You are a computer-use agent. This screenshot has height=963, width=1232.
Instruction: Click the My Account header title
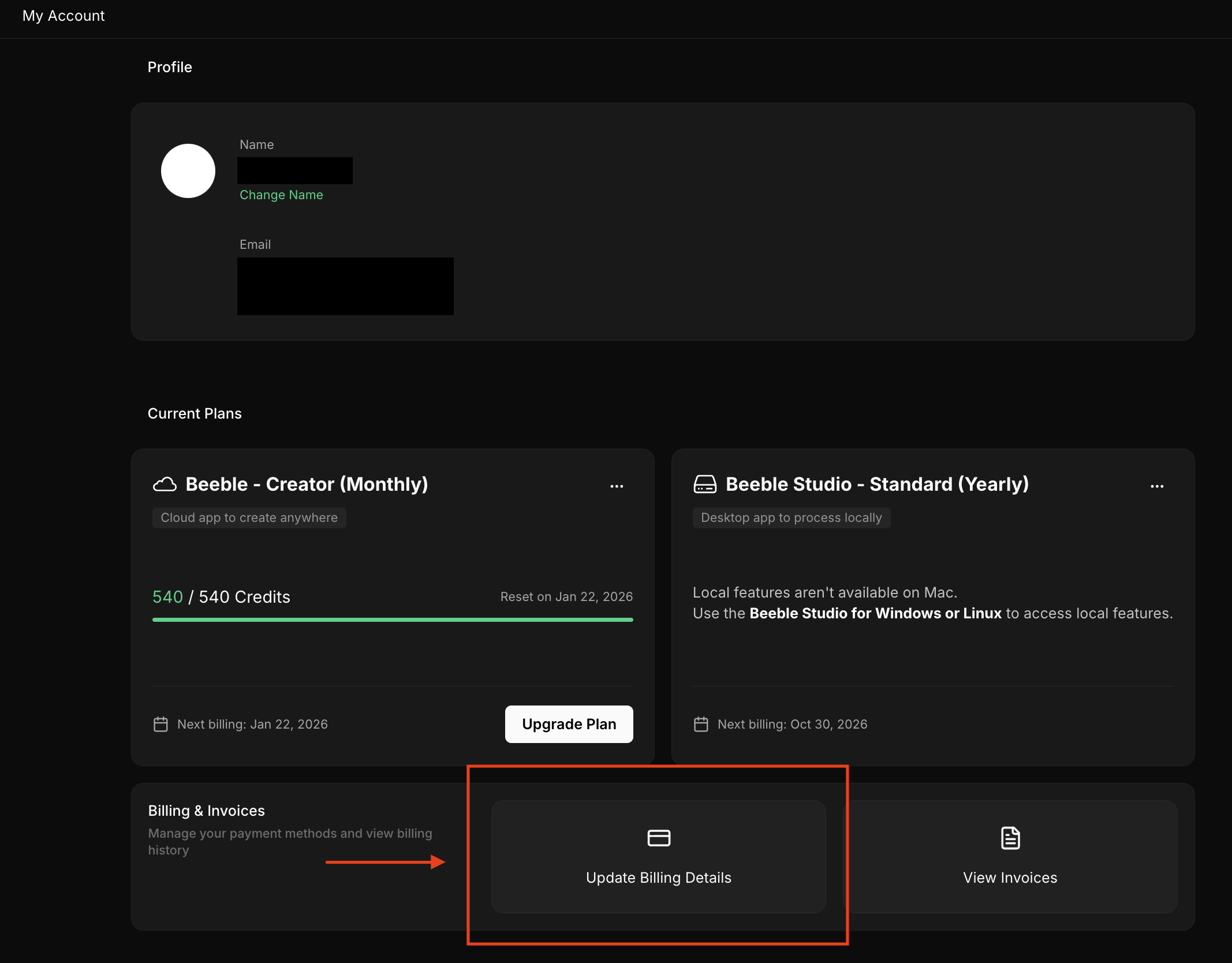tap(64, 16)
